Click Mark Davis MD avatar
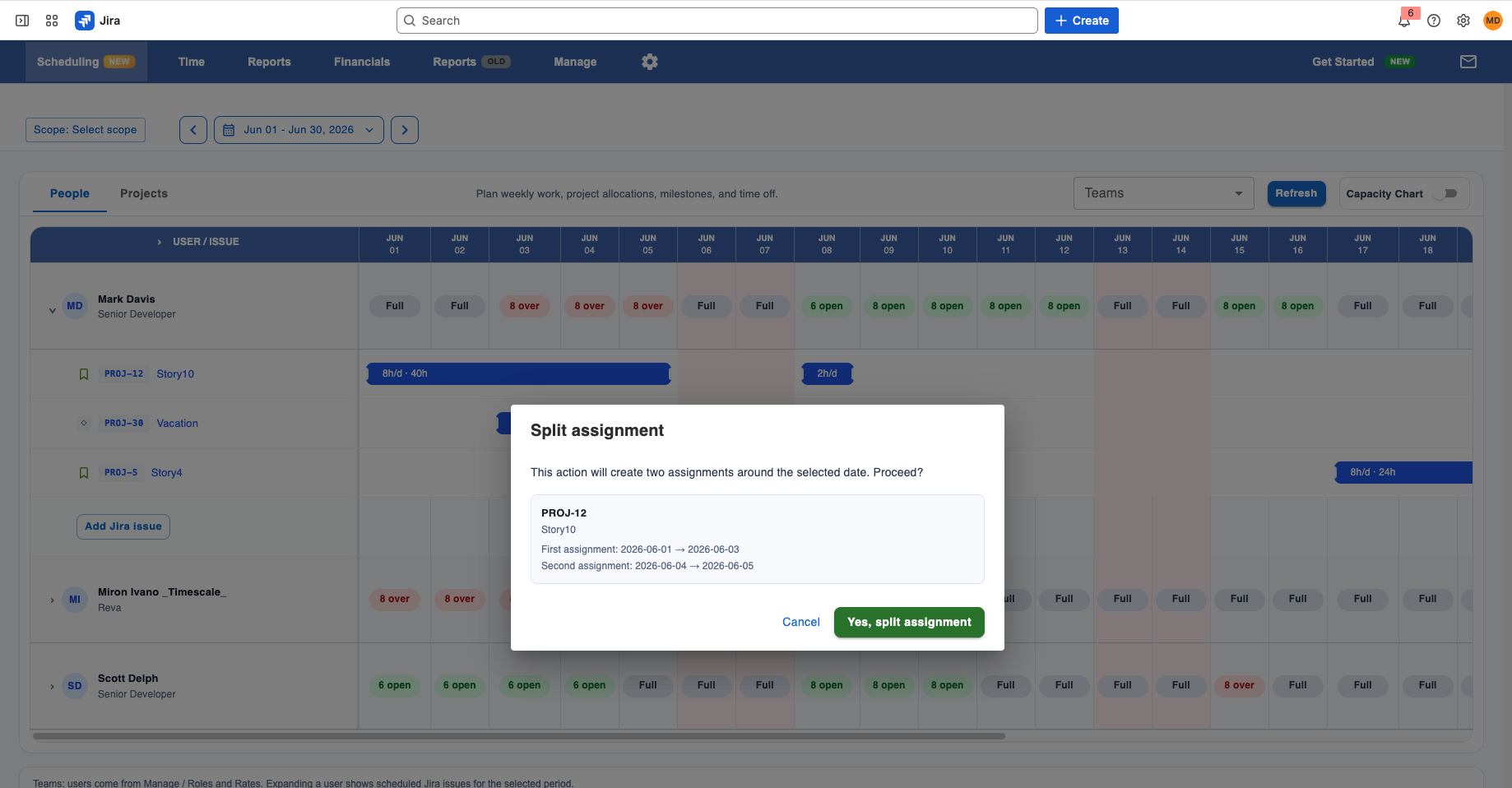Viewport: 1512px width, 788px height. pyautogui.click(x=75, y=306)
